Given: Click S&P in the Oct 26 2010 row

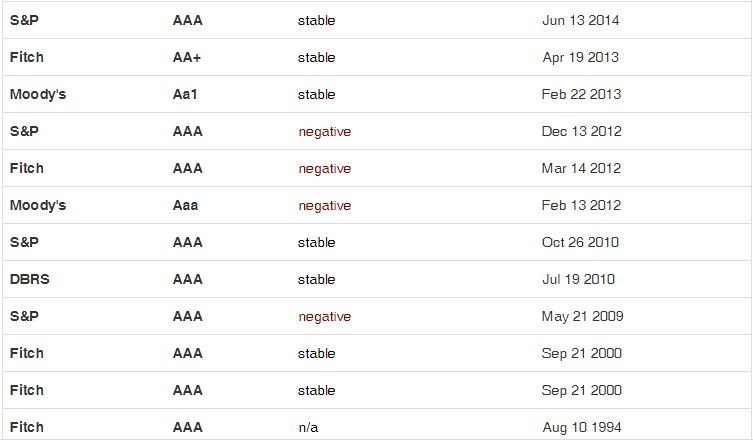Looking at the screenshot, I should [24, 242].
